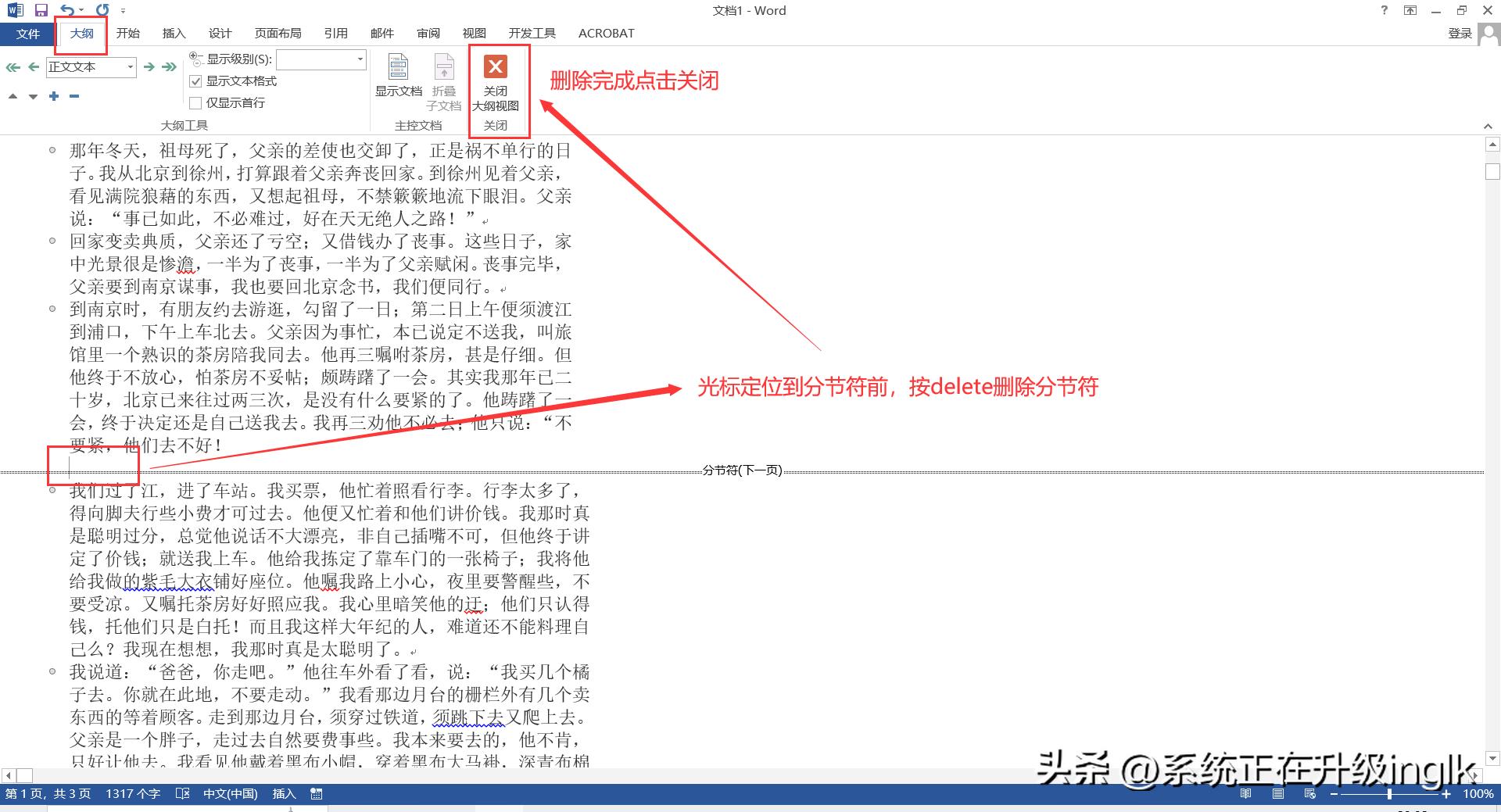Toggle the 显示文本格式 checkbox

click(x=196, y=81)
